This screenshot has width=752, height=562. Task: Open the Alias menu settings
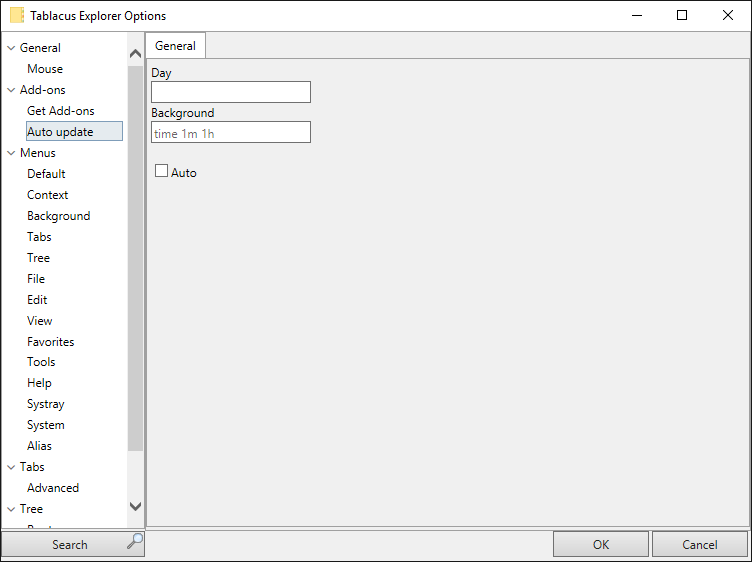tap(39, 446)
